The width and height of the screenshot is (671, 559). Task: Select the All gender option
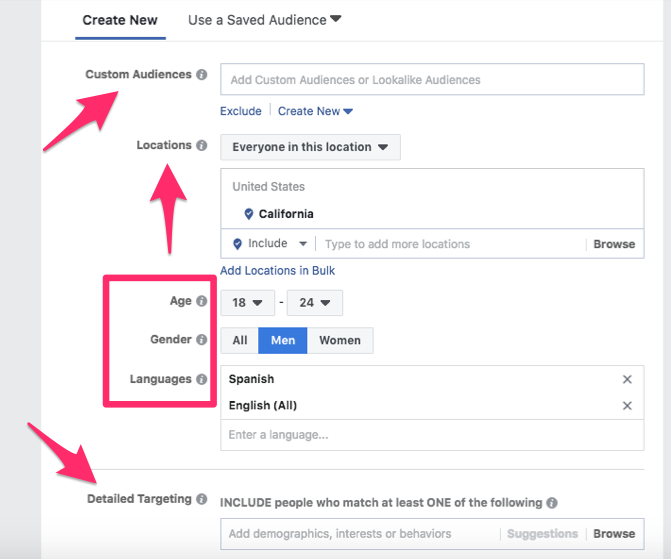click(240, 340)
